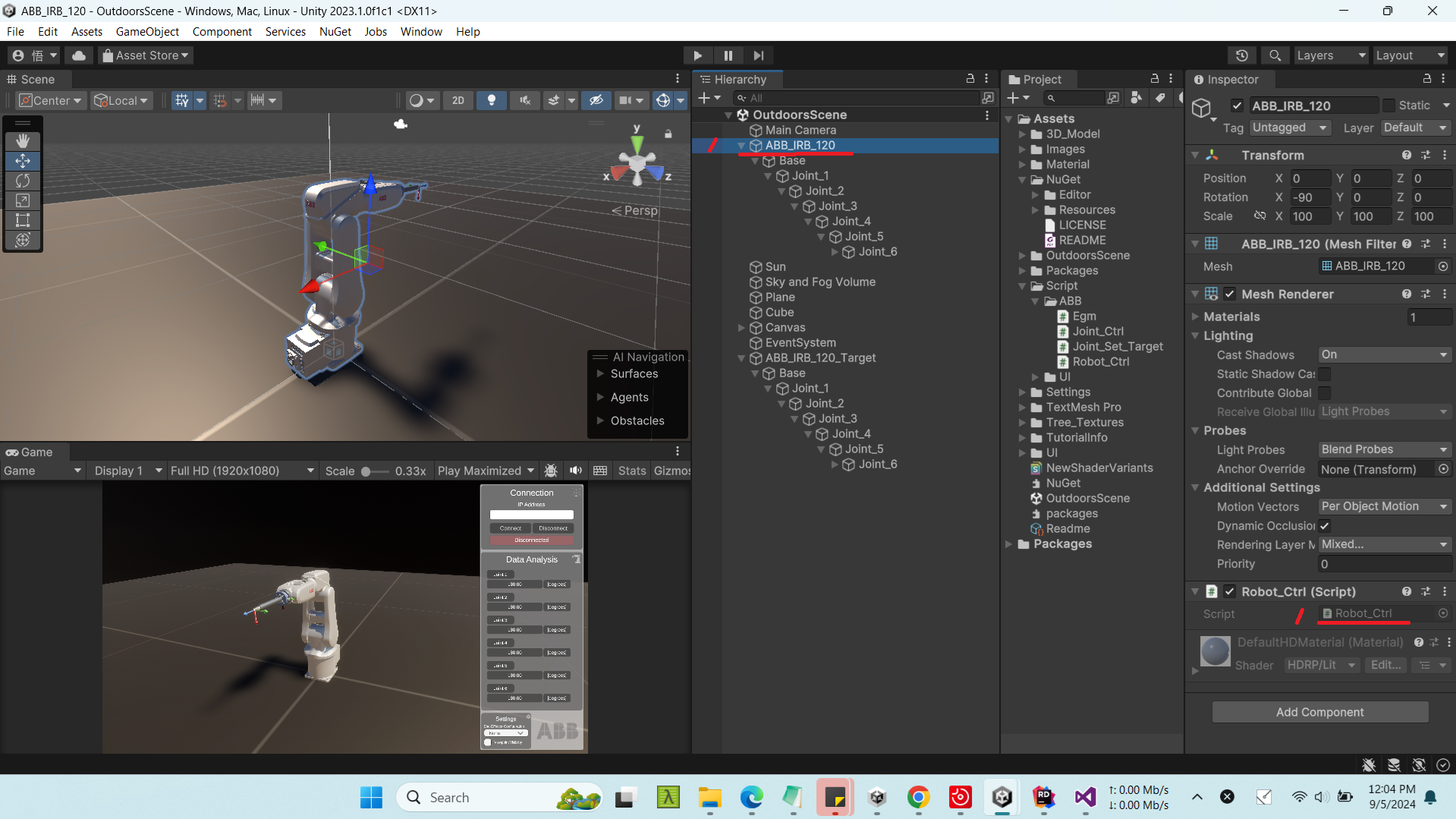
Task: Collapse ABB_IRB_120 hierarchy item
Action: 741,146
